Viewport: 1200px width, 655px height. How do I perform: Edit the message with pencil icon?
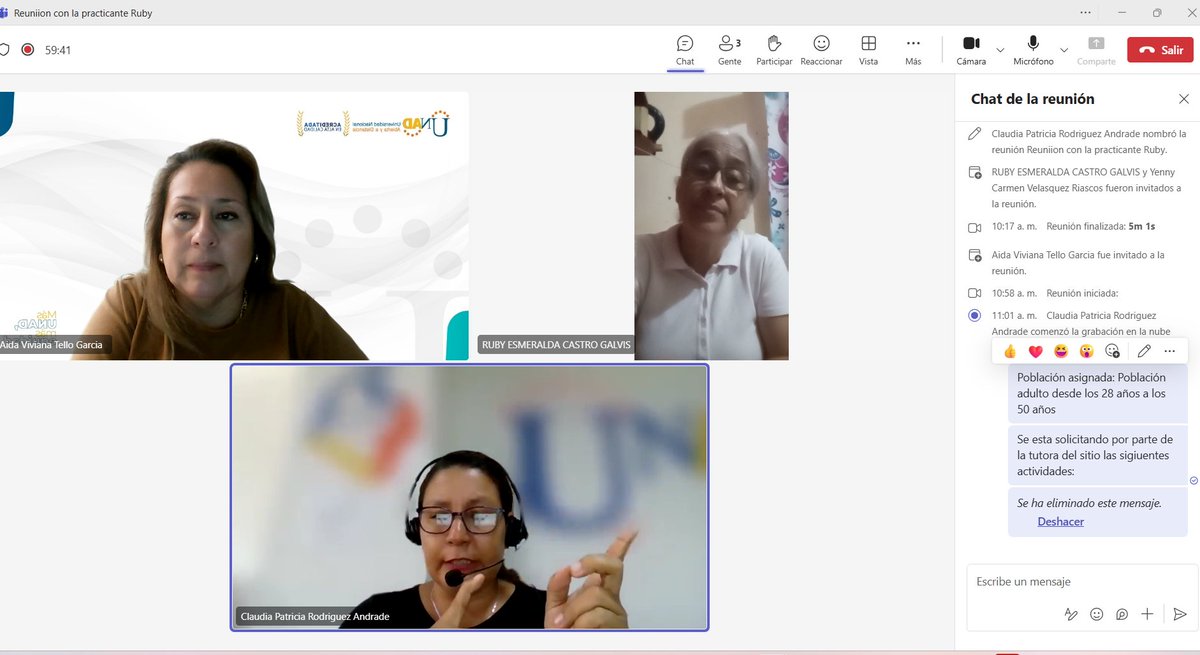coord(1144,351)
